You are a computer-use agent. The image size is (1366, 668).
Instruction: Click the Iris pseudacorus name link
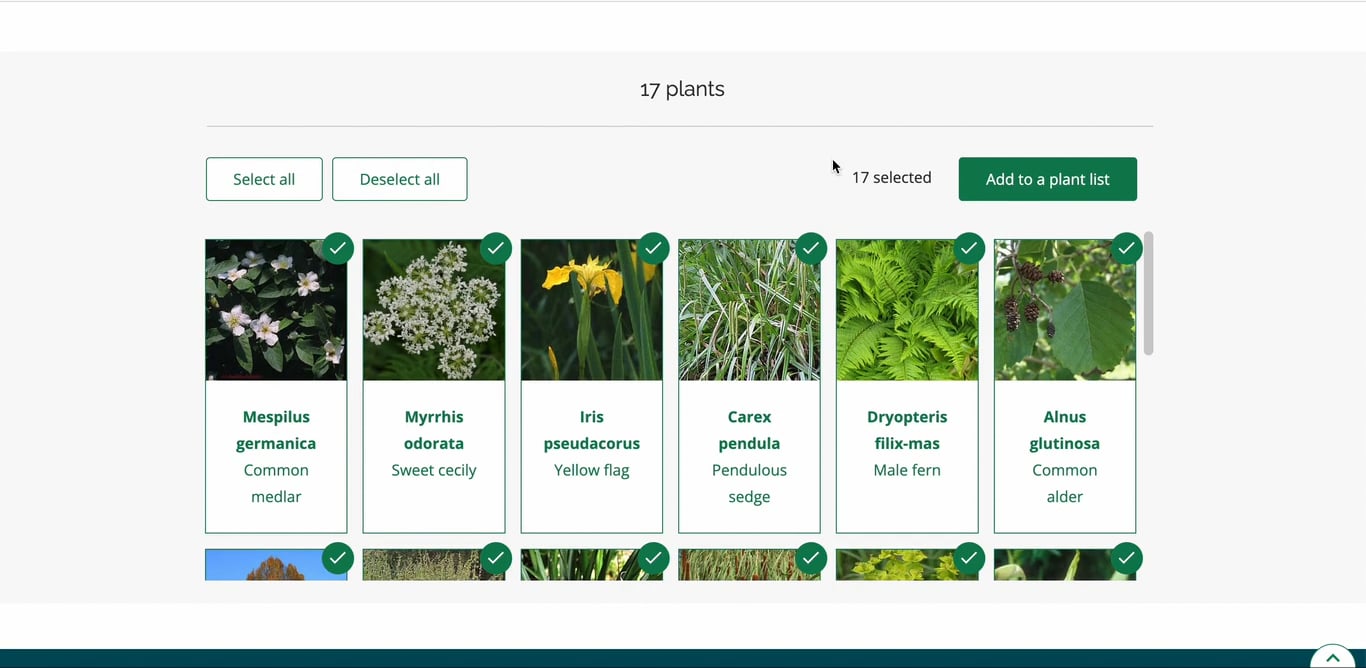tap(592, 430)
